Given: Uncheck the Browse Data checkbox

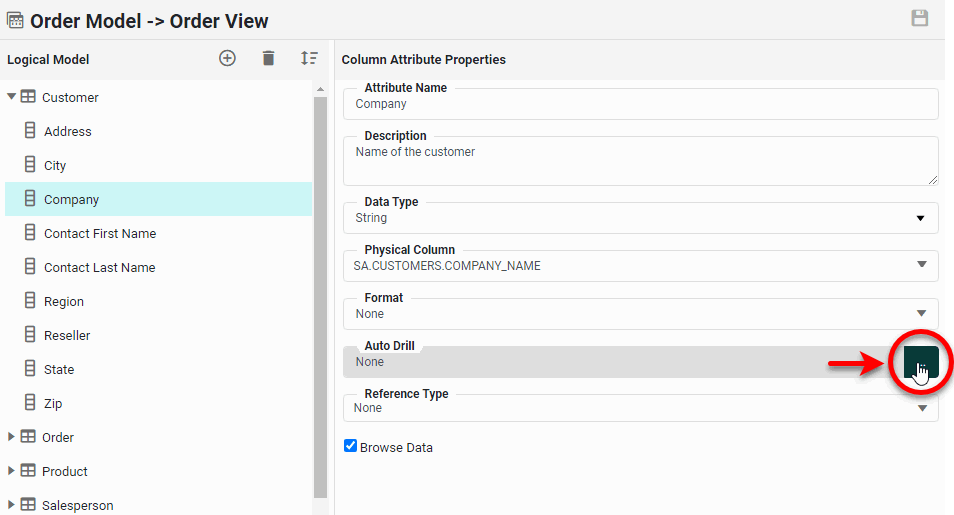Looking at the screenshot, I should 350,446.
